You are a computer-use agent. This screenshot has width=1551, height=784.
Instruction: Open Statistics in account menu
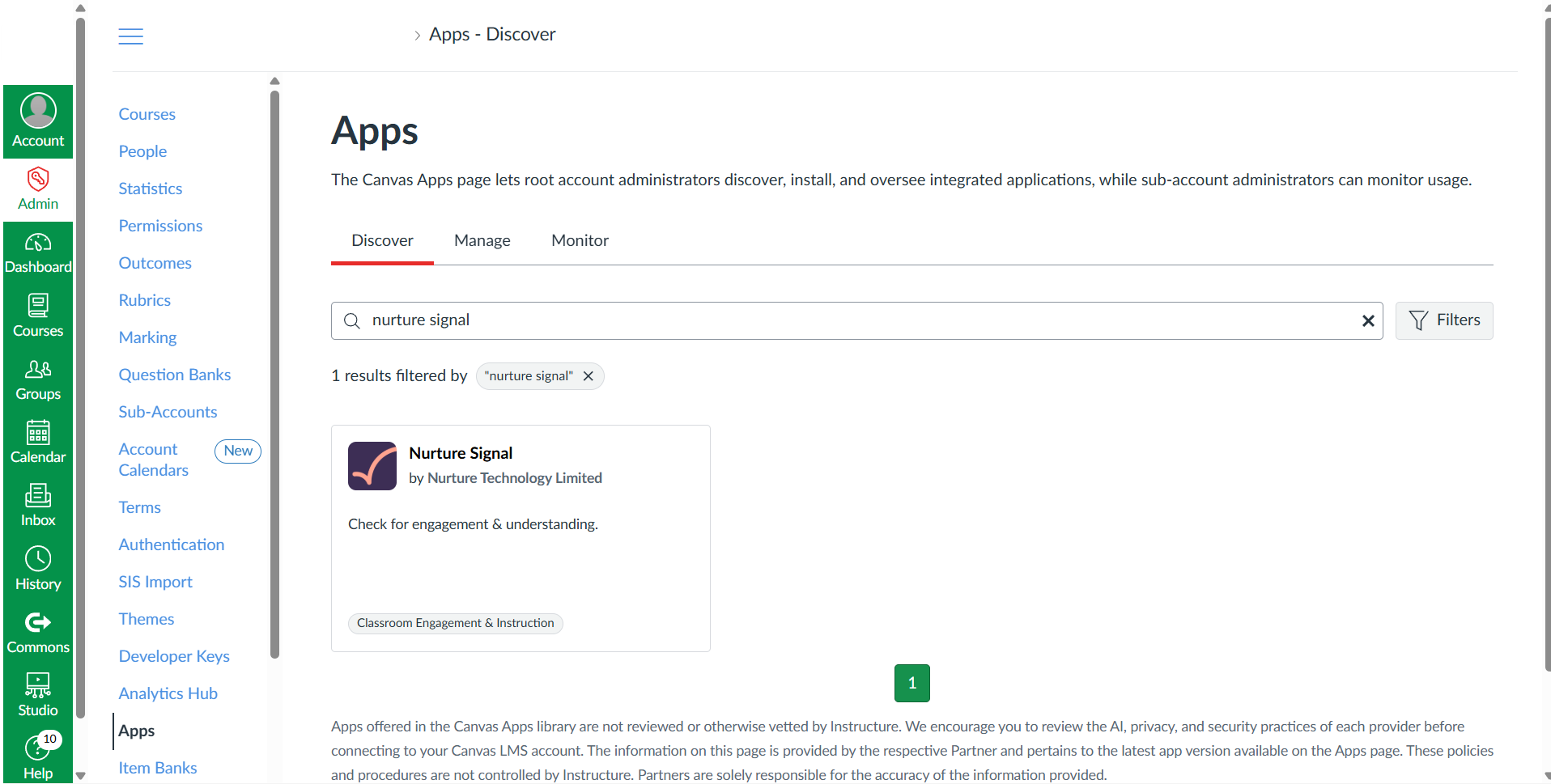(151, 189)
